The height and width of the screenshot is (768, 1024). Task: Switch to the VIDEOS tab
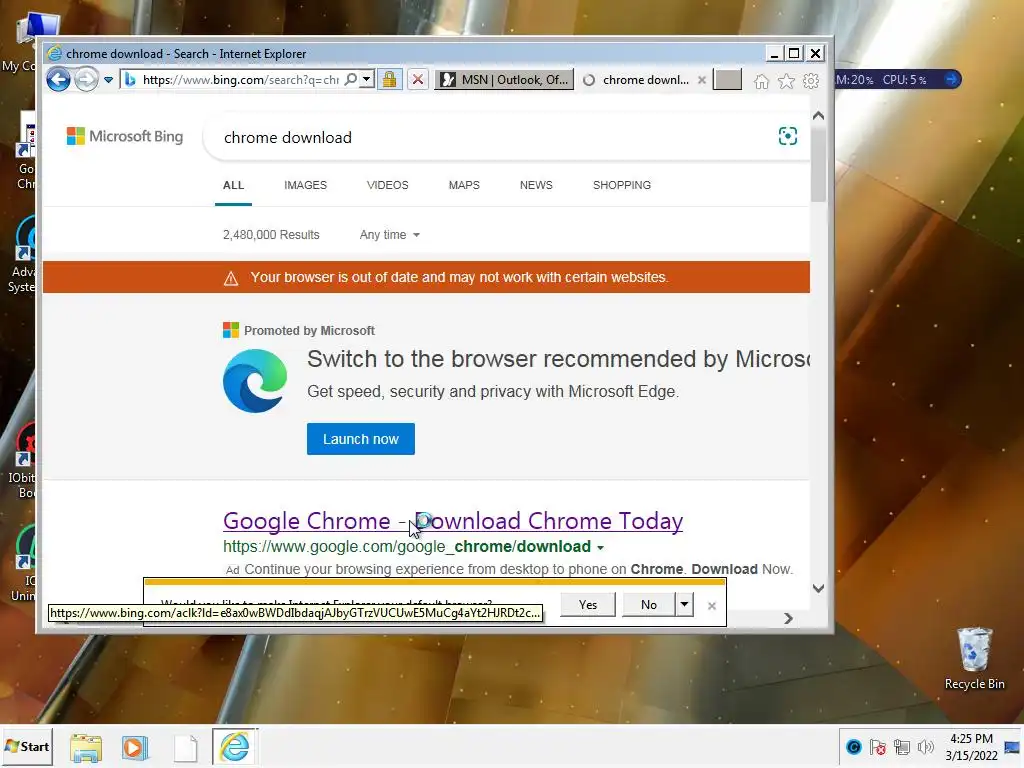click(x=387, y=185)
